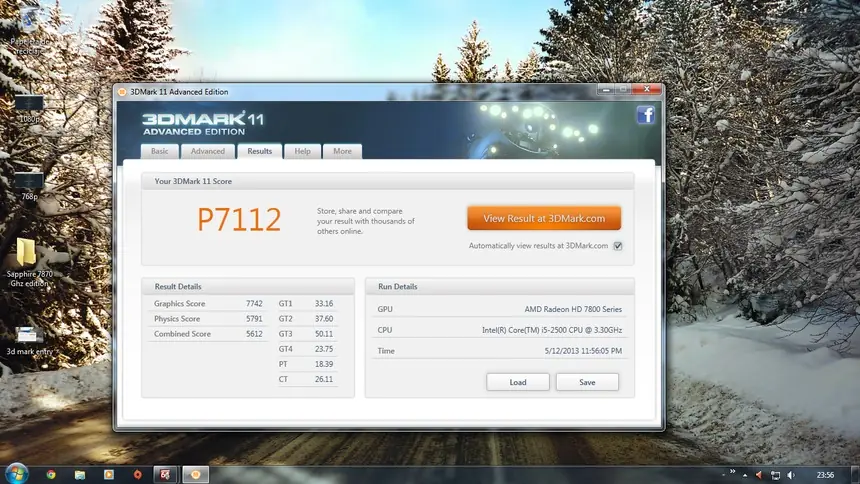Show hidden system tray icons
Screen dimensions: 860x484
(745, 475)
